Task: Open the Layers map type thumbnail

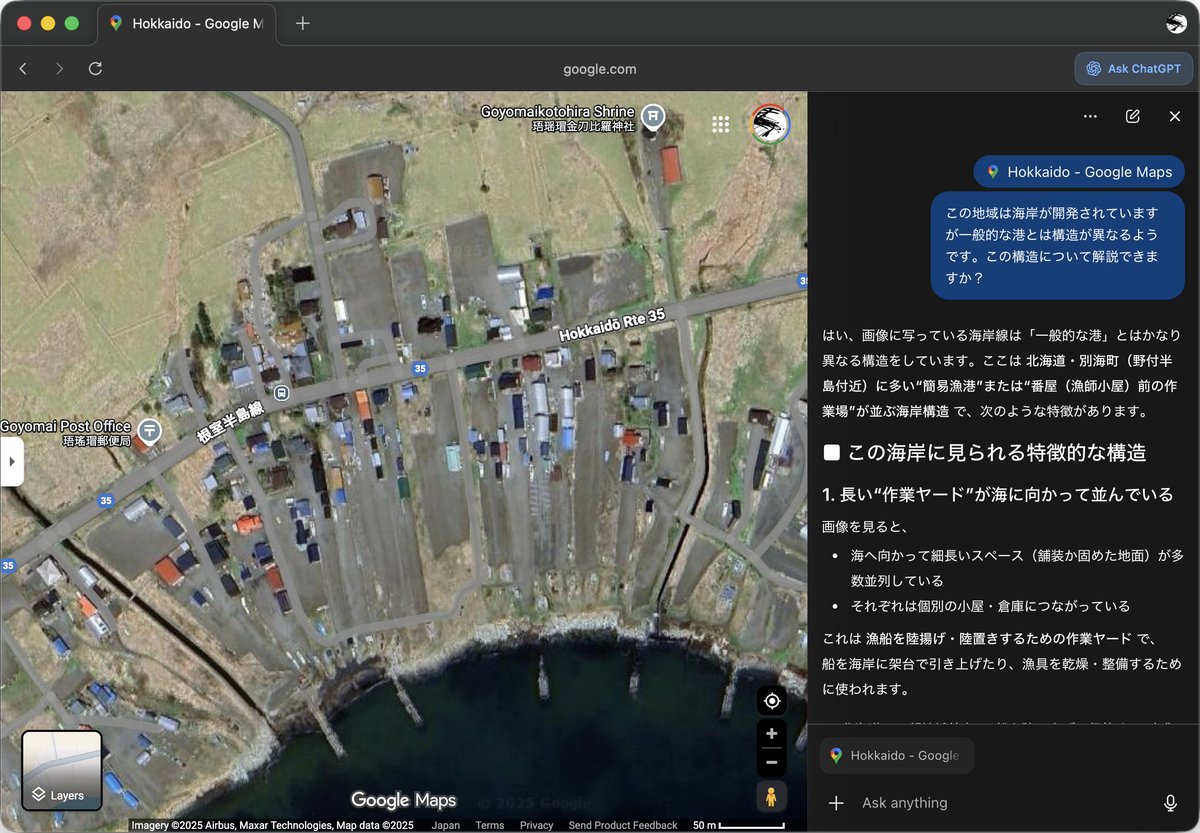Action: pyautogui.click(x=62, y=771)
